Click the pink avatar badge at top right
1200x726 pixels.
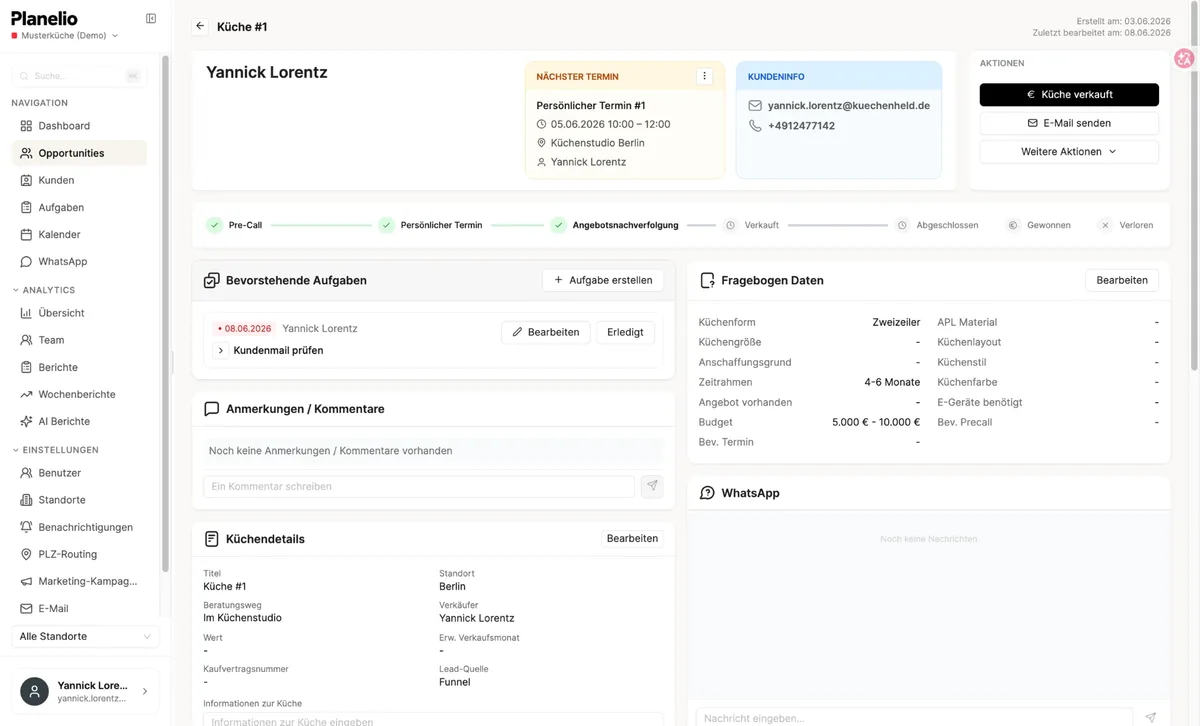[1185, 59]
